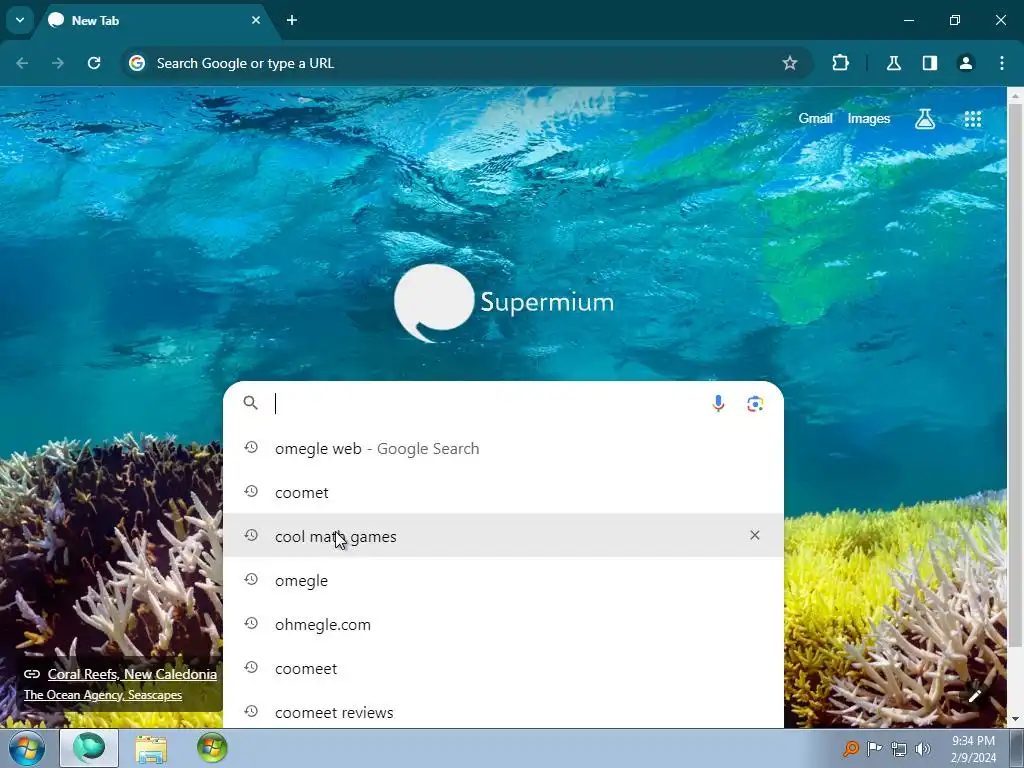Viewport: 1024px width, 768px height.
Task: Go forward using the forward arrow
Action: 58,63
